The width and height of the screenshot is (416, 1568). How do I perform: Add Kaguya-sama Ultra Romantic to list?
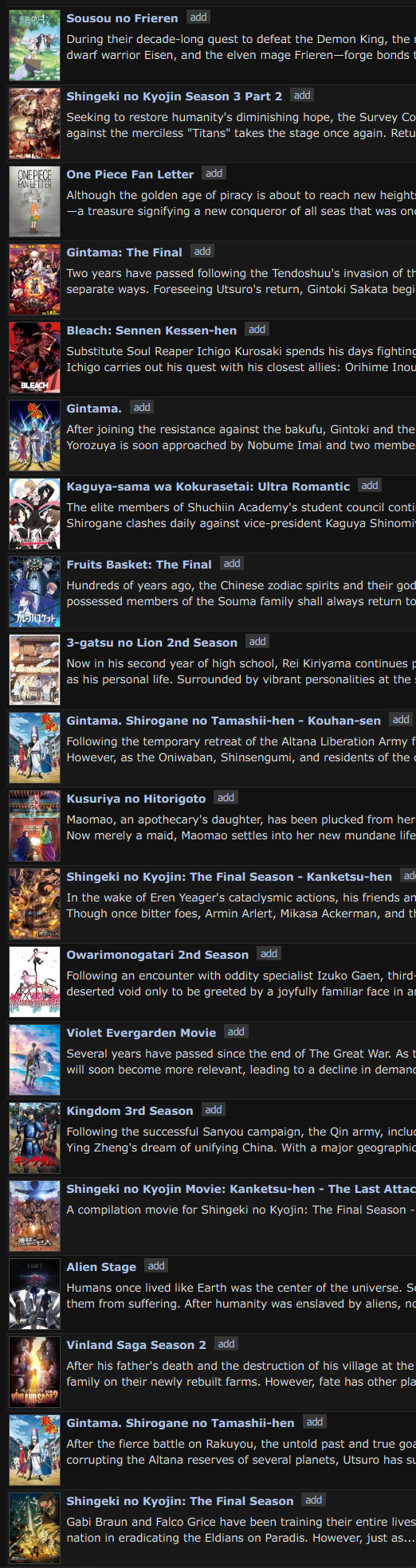370,485
